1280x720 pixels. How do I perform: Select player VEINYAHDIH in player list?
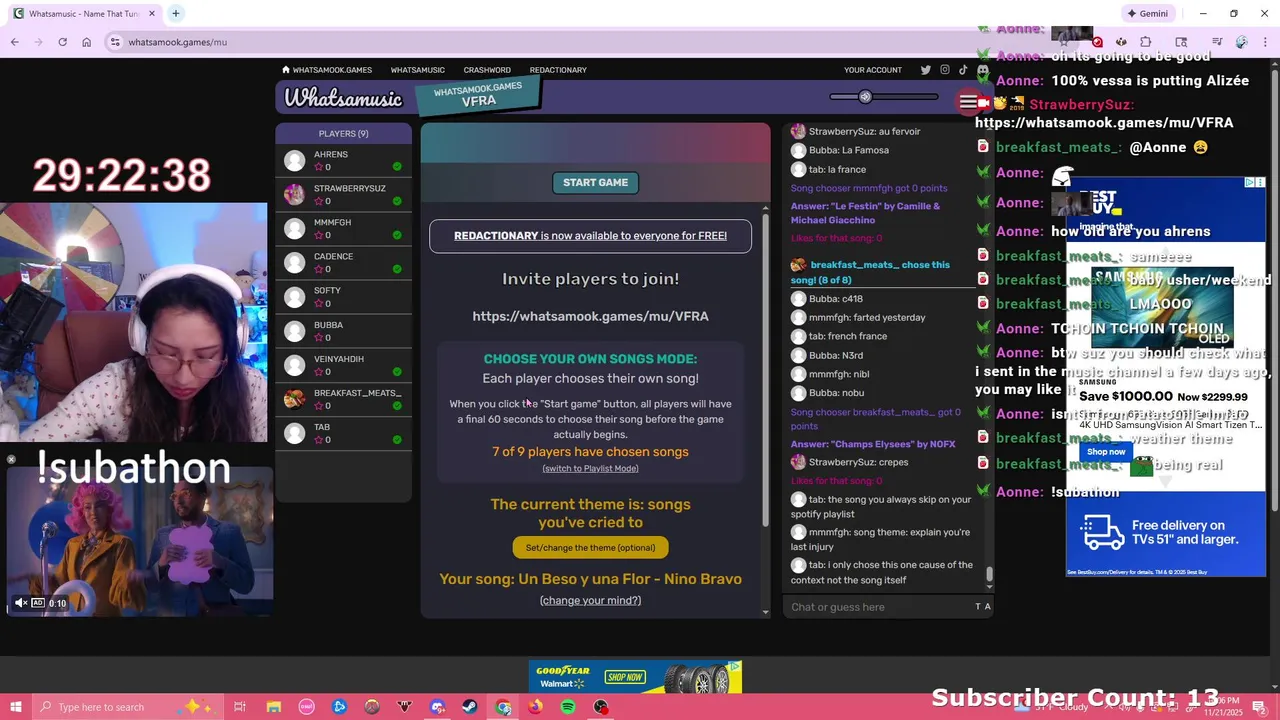343,365
